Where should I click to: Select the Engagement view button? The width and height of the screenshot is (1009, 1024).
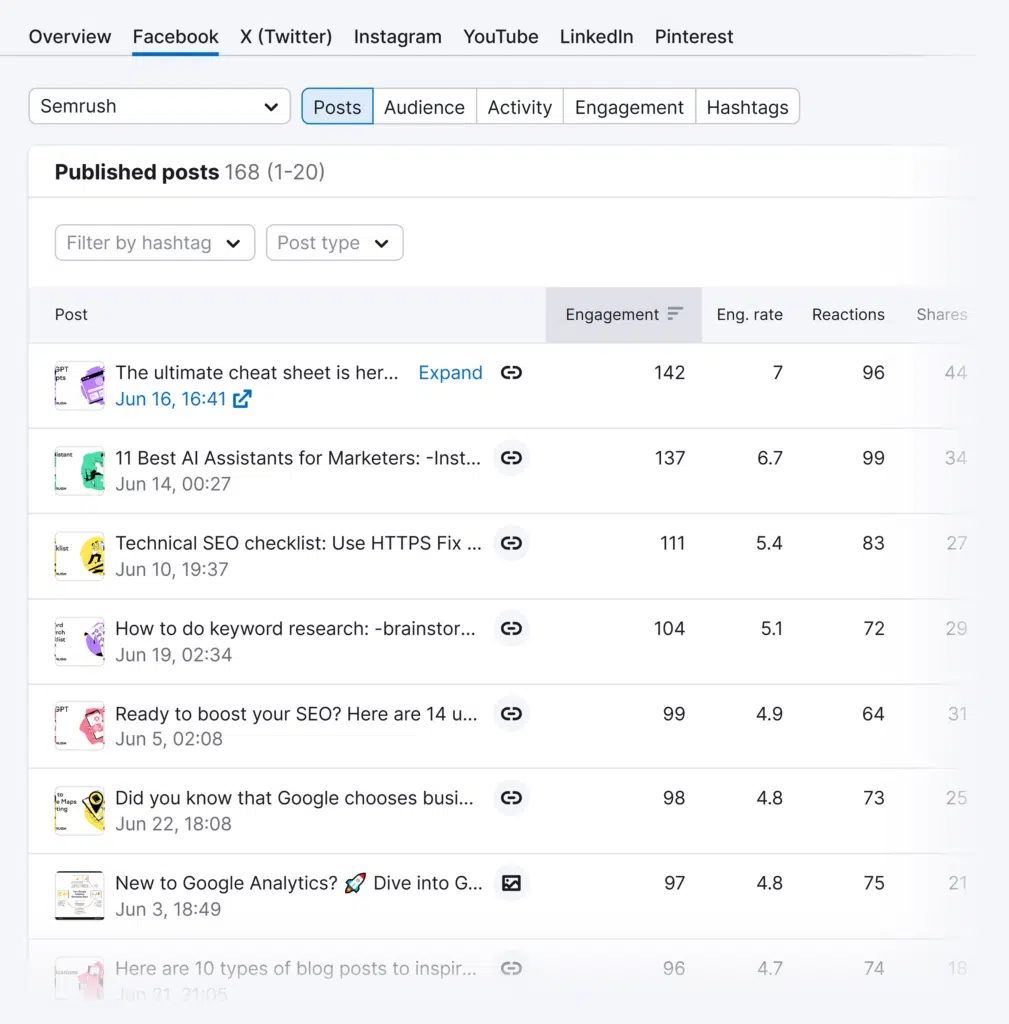coord(629,107)
